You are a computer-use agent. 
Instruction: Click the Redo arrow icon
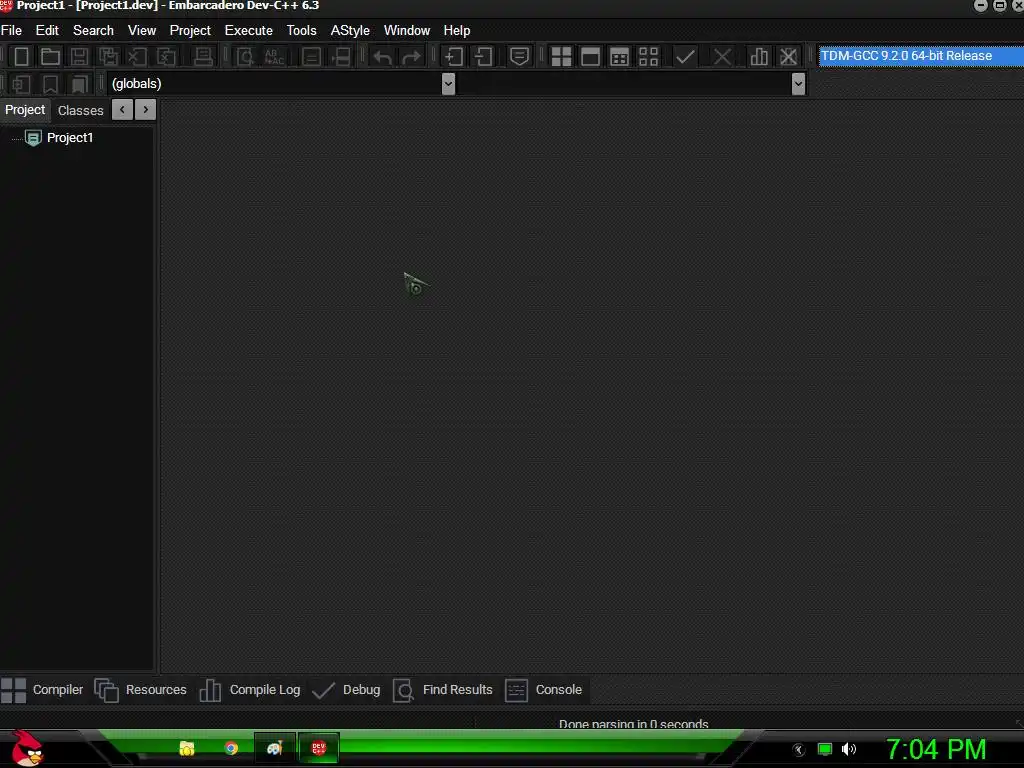411,57
